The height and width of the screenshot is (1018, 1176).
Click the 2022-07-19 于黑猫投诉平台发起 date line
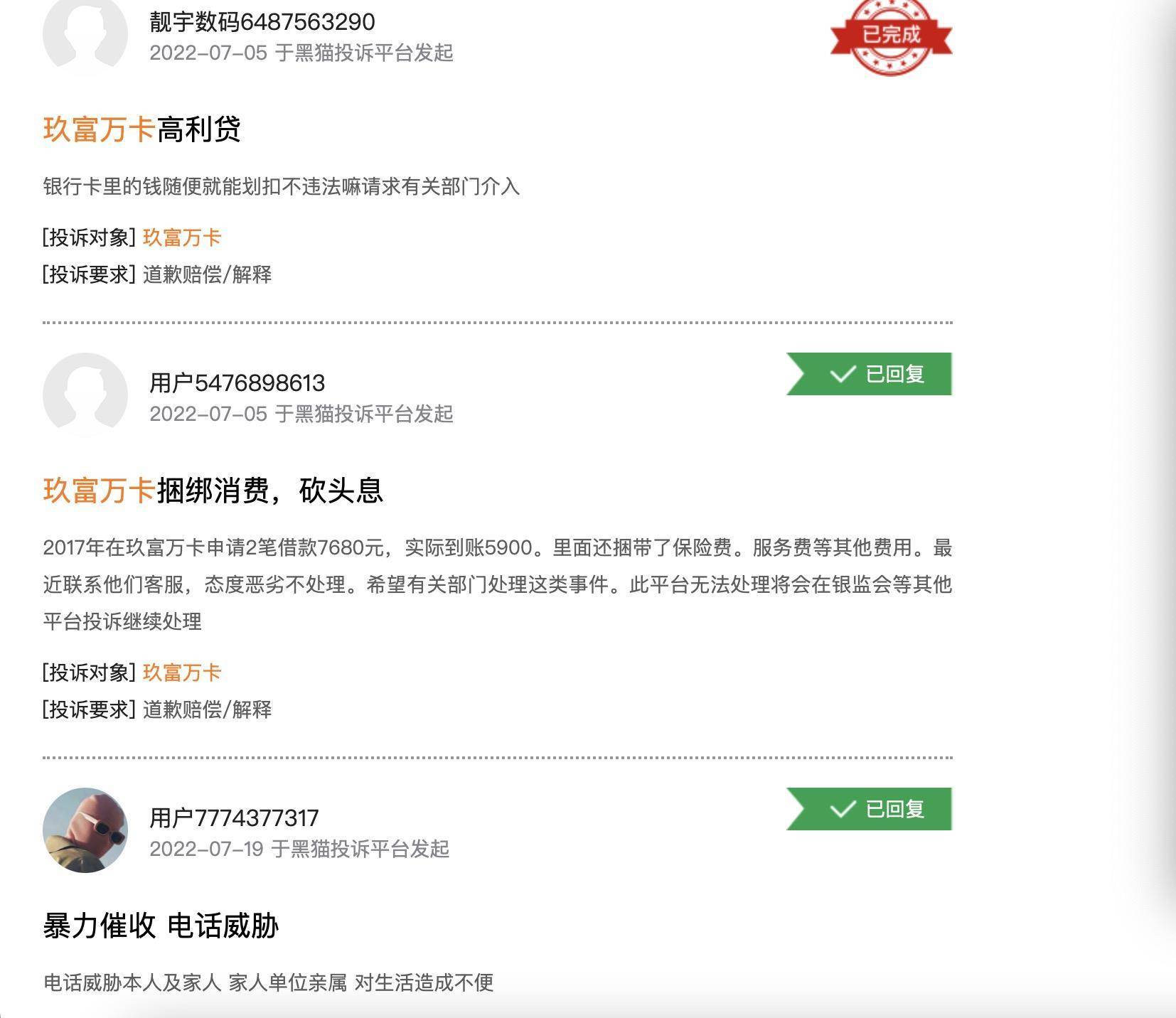tap(299, 849)
